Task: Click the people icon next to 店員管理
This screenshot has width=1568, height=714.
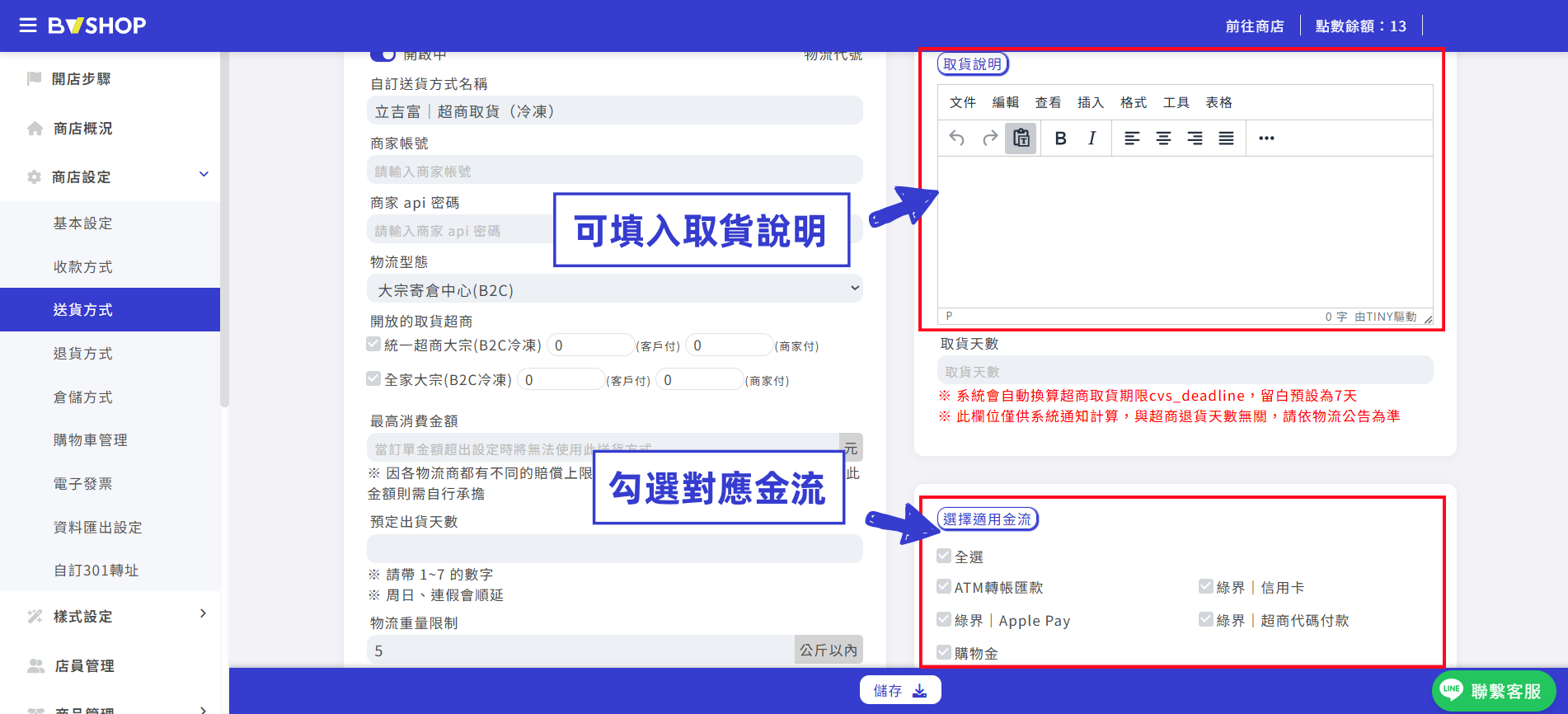Action: [35, 665]
